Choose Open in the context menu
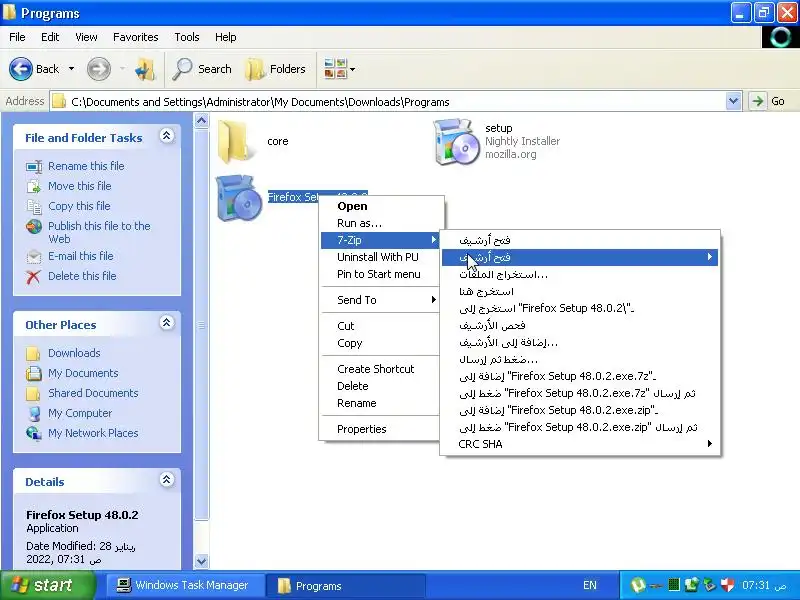The image size is (800, 600). [380, 206]
